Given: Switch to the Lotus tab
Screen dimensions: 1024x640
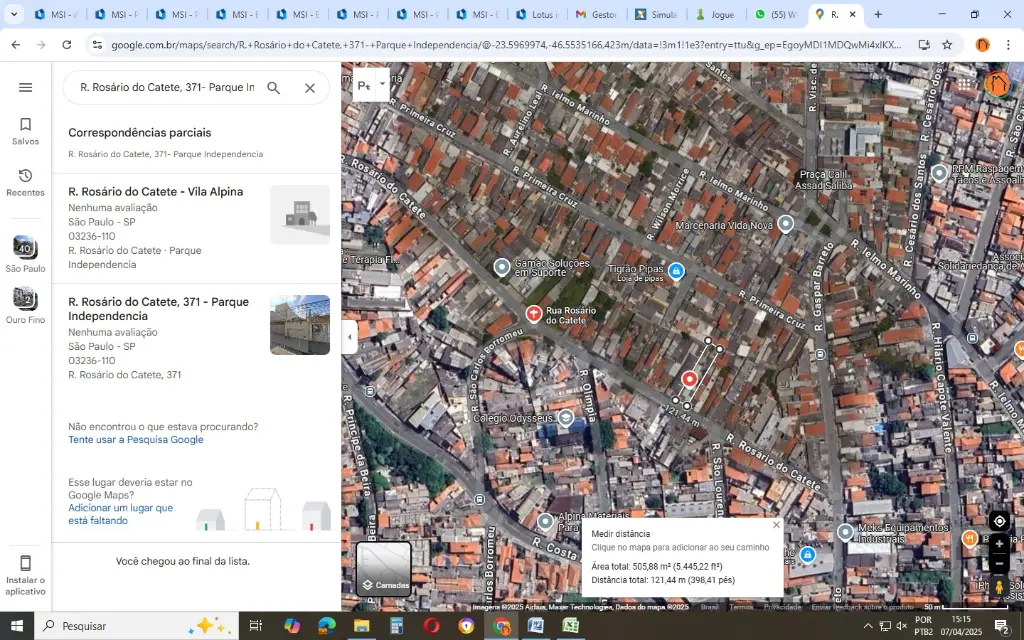Looking at the screenshot, I should pyautogui.click(x=537, y=14).
